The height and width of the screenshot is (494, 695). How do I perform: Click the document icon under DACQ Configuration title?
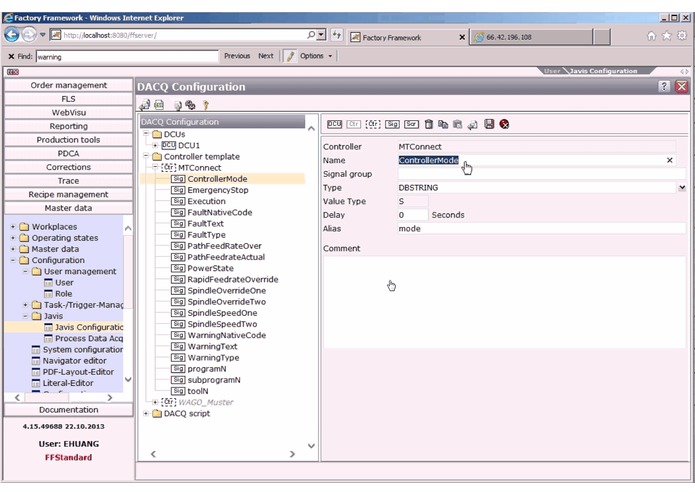pos(177,105)
